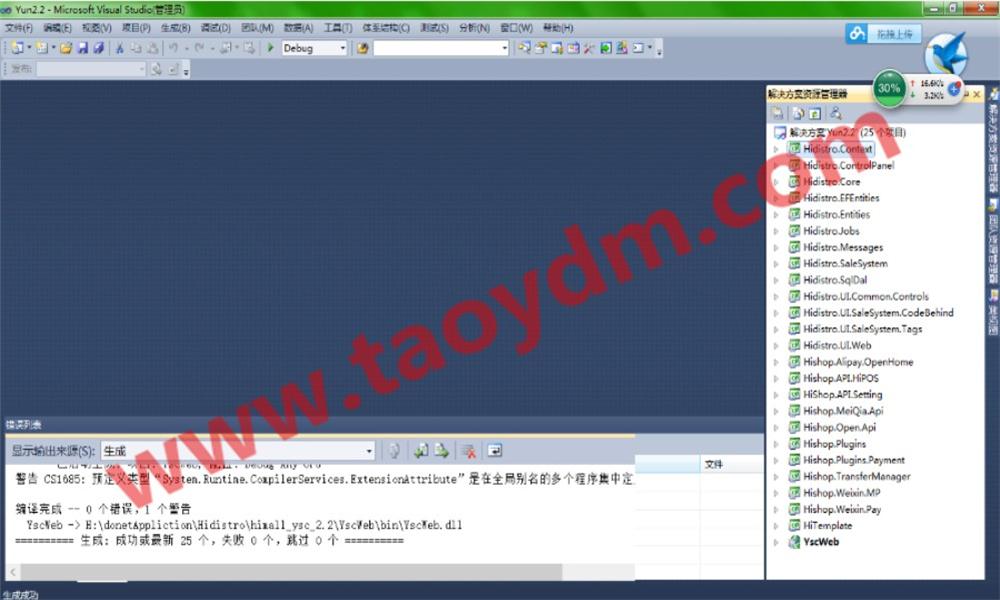
Task: Select the Hishop.Weixin.Pay project
Action: [842, 509]
